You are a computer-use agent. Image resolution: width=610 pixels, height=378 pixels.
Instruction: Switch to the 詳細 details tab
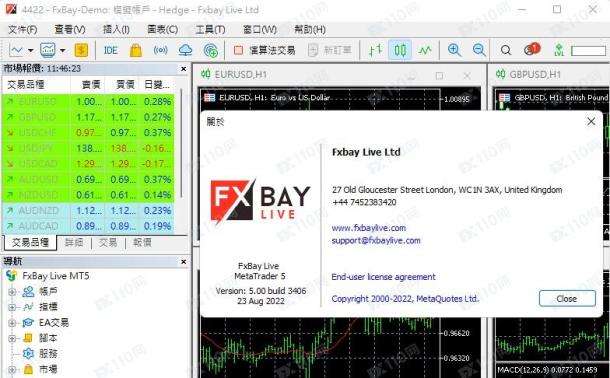coord(74,243)
